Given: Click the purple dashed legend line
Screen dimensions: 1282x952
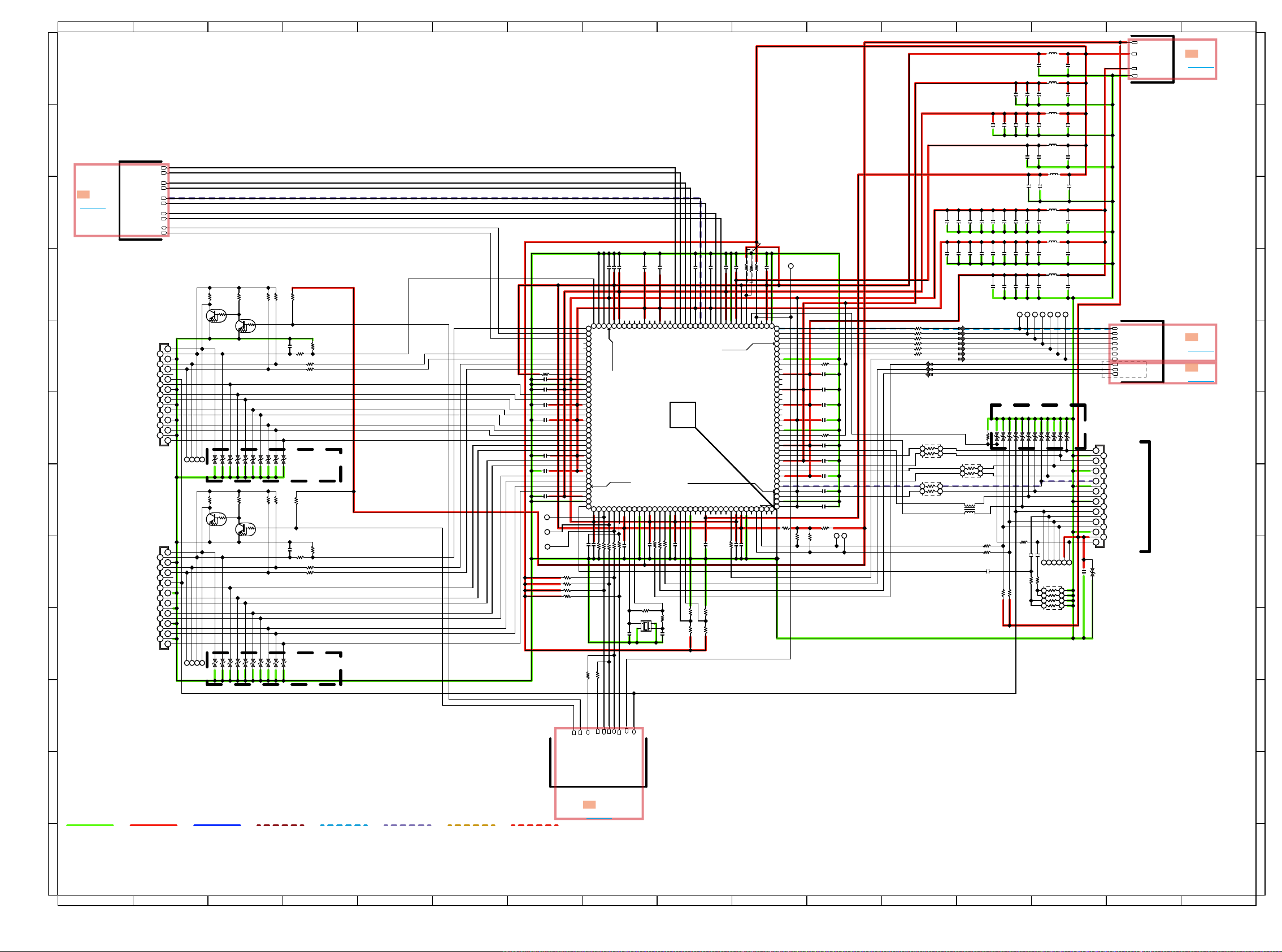Looking at the screenshot, I should coord(407,825).
